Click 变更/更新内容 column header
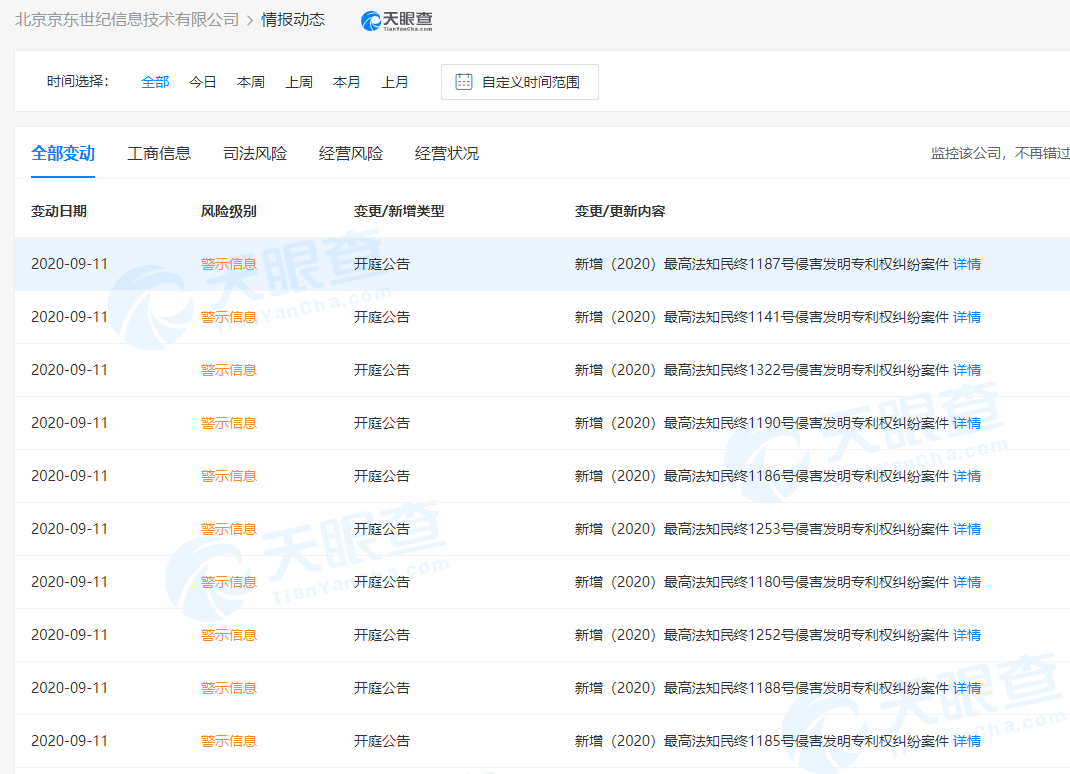This screenshot has width=1070, height=774. tap(620, 212)
